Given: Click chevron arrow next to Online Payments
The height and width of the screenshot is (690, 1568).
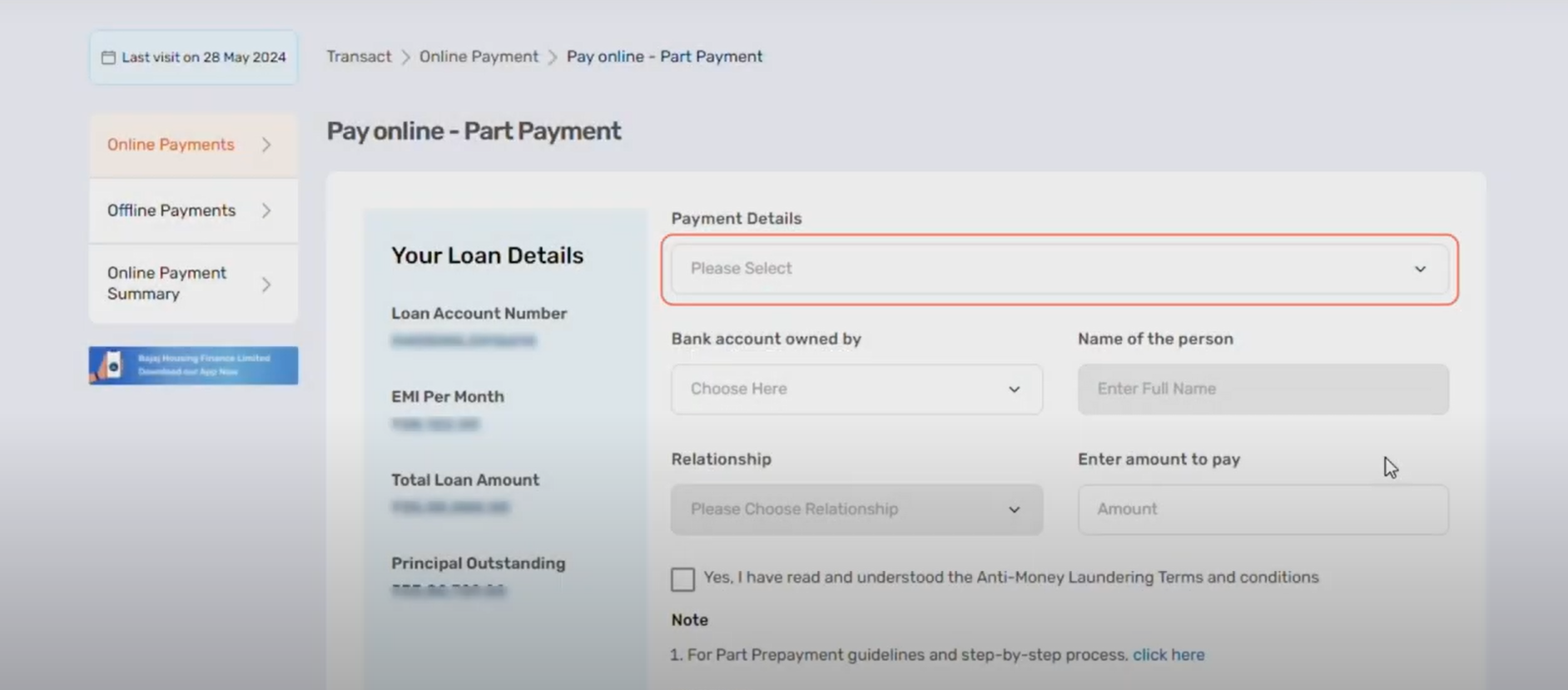Looking at the screenshot, I should (x=266, y=145).
